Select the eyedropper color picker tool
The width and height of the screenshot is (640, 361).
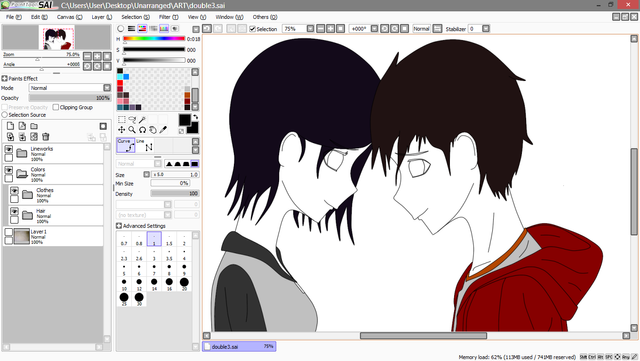tap(163, 130)
